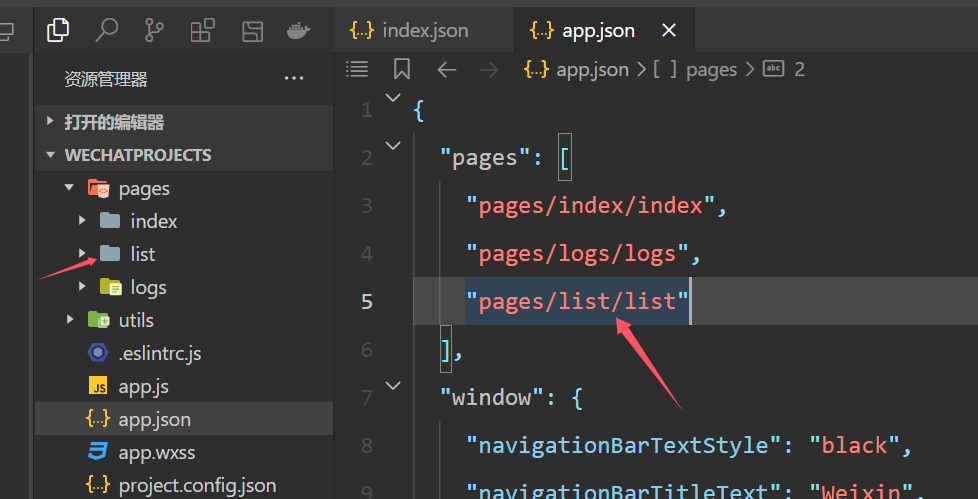The image size is (978, 499).
Task: Fold the pages array at line 2
Action: [393, 146]
